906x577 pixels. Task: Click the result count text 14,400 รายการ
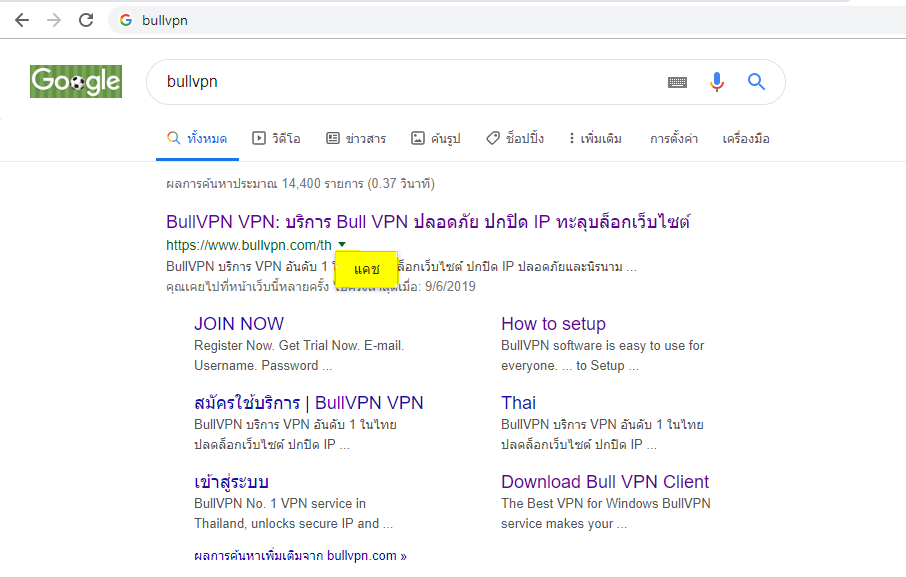click(x=322, y=184)
